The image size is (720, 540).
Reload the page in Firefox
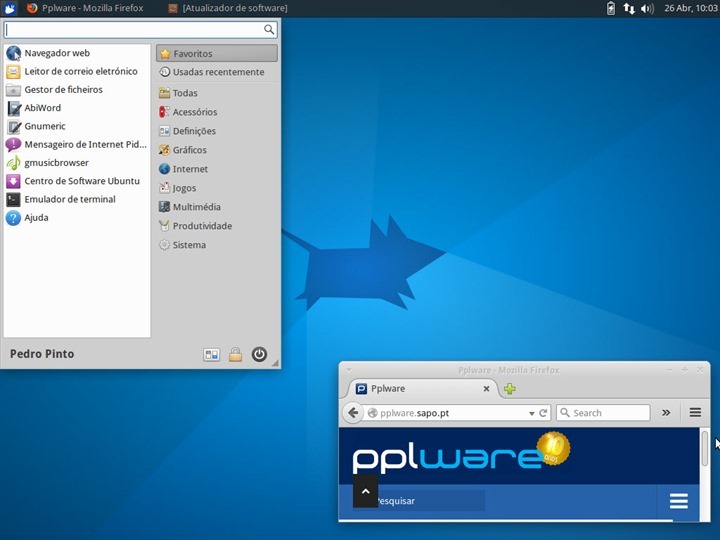tap(543, 413)
